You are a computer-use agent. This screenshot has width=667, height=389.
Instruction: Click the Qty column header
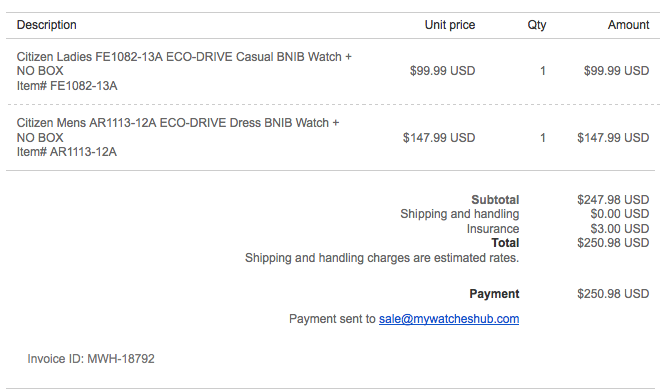click(537, 25)
